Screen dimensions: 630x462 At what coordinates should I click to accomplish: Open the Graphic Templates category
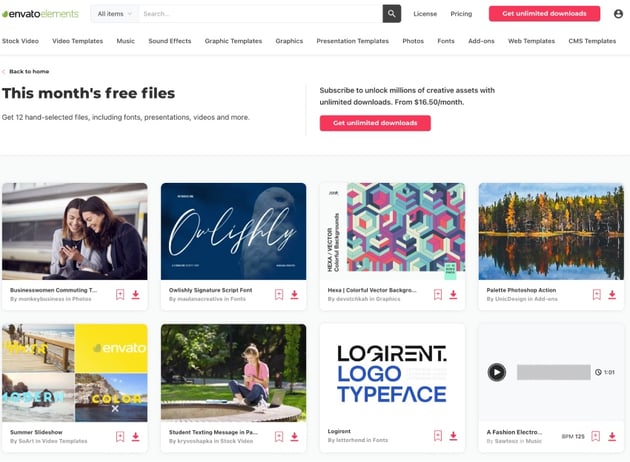(233, 41)
